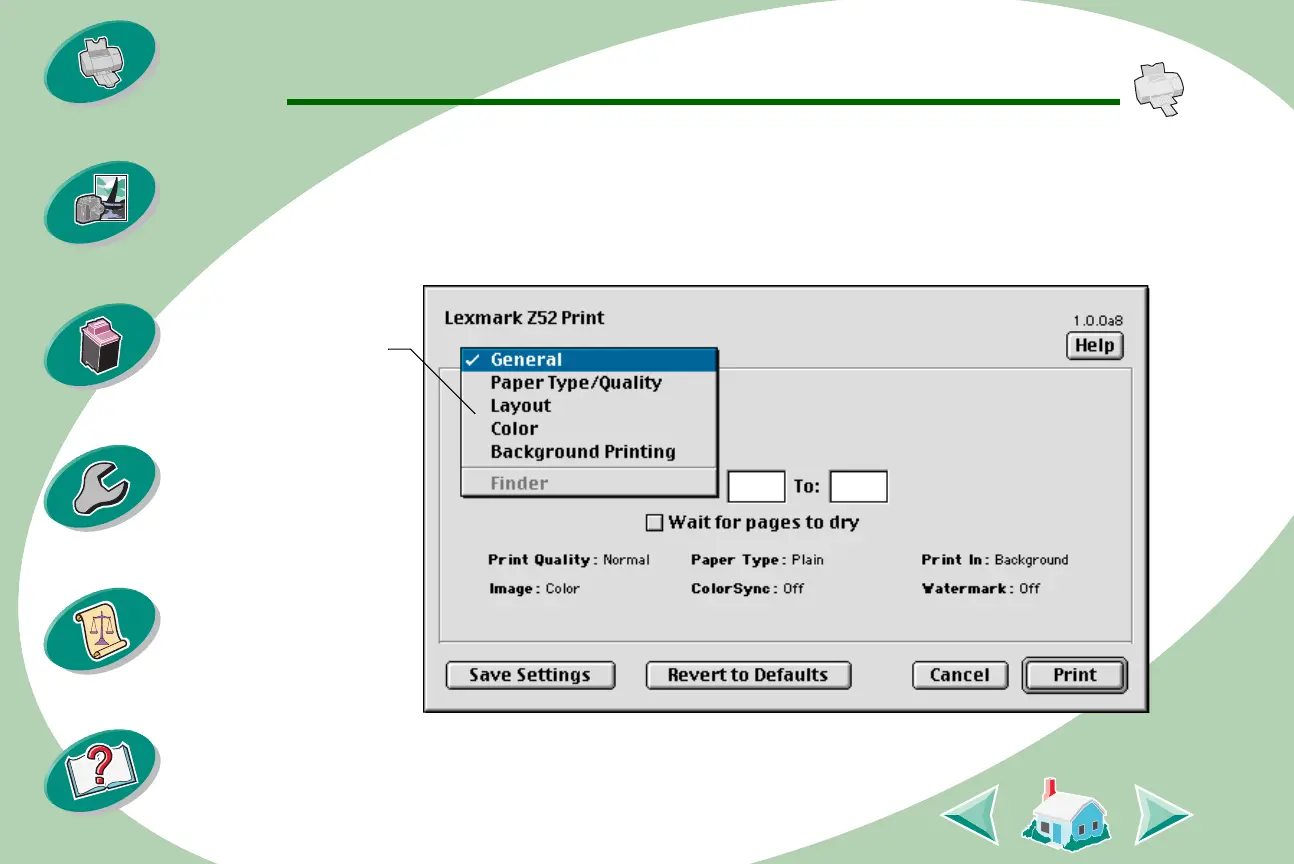Select General in the pop-up menu
Image resolution: width=1294 pixels, height=864 pixels.
[590, 360]
